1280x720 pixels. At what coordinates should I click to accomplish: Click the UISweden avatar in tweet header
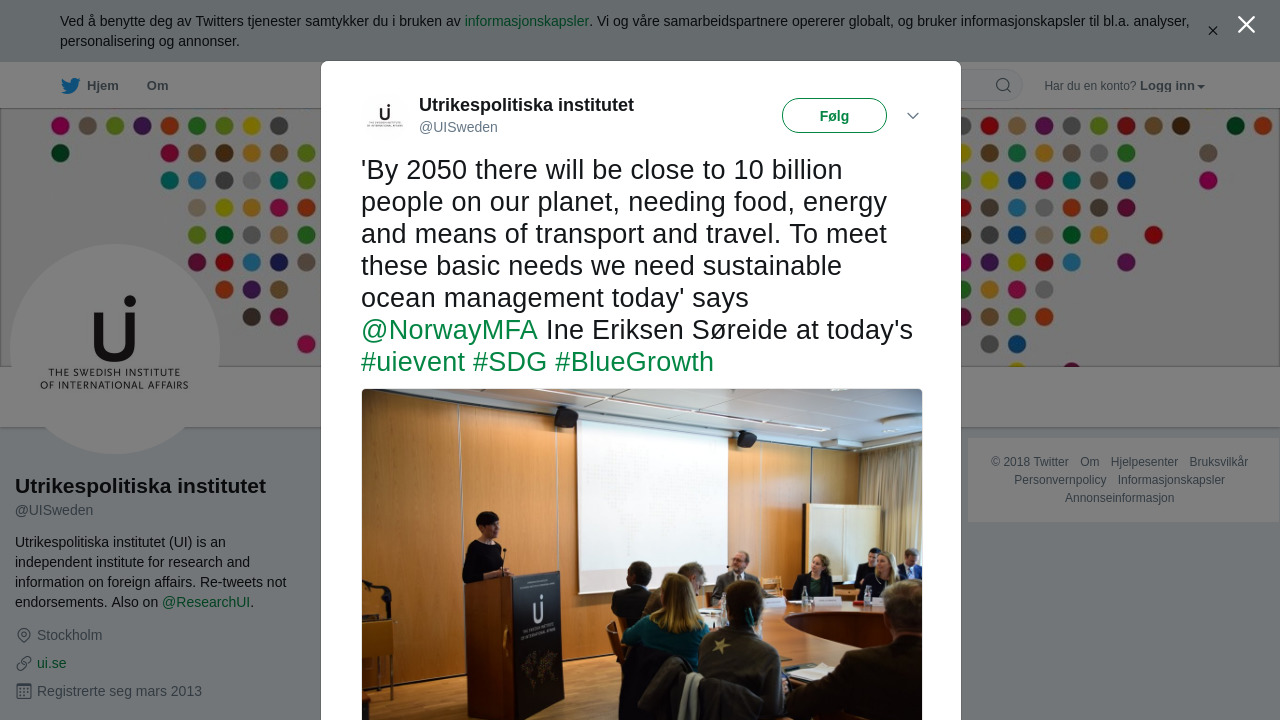(385, 116)
